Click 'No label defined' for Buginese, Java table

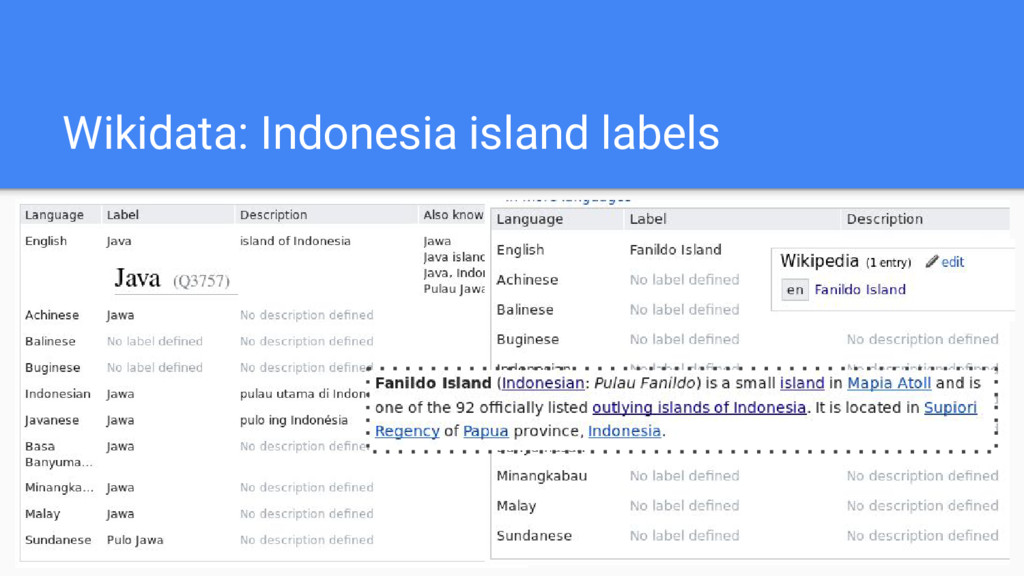(x=155, y=368)
